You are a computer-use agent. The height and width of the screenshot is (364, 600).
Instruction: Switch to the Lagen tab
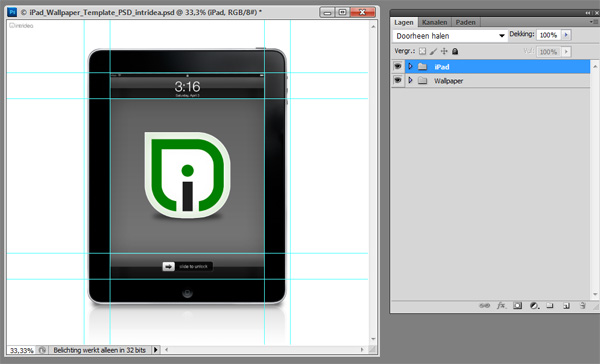[x=404, y=22]
